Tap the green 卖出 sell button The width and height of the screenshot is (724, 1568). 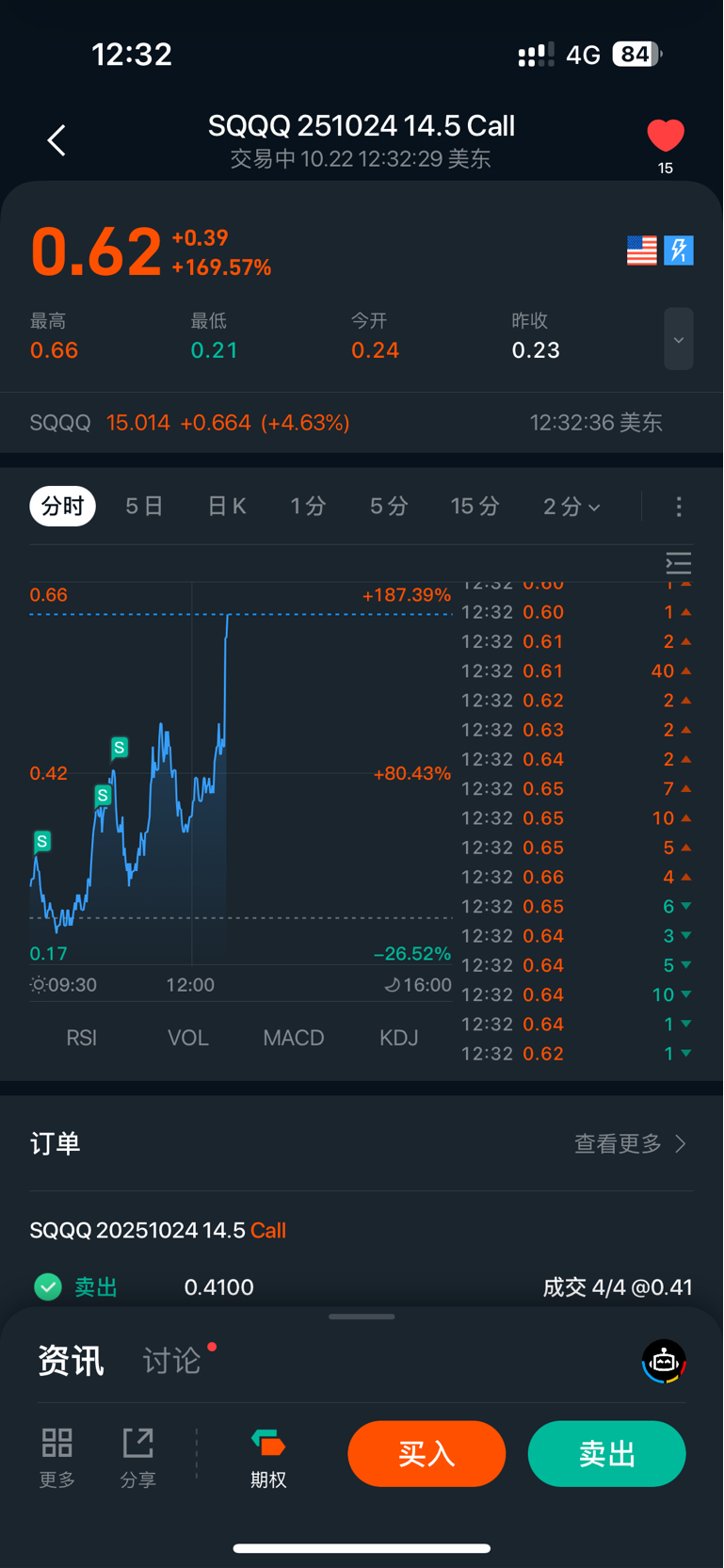click(x=607, y=1454)
